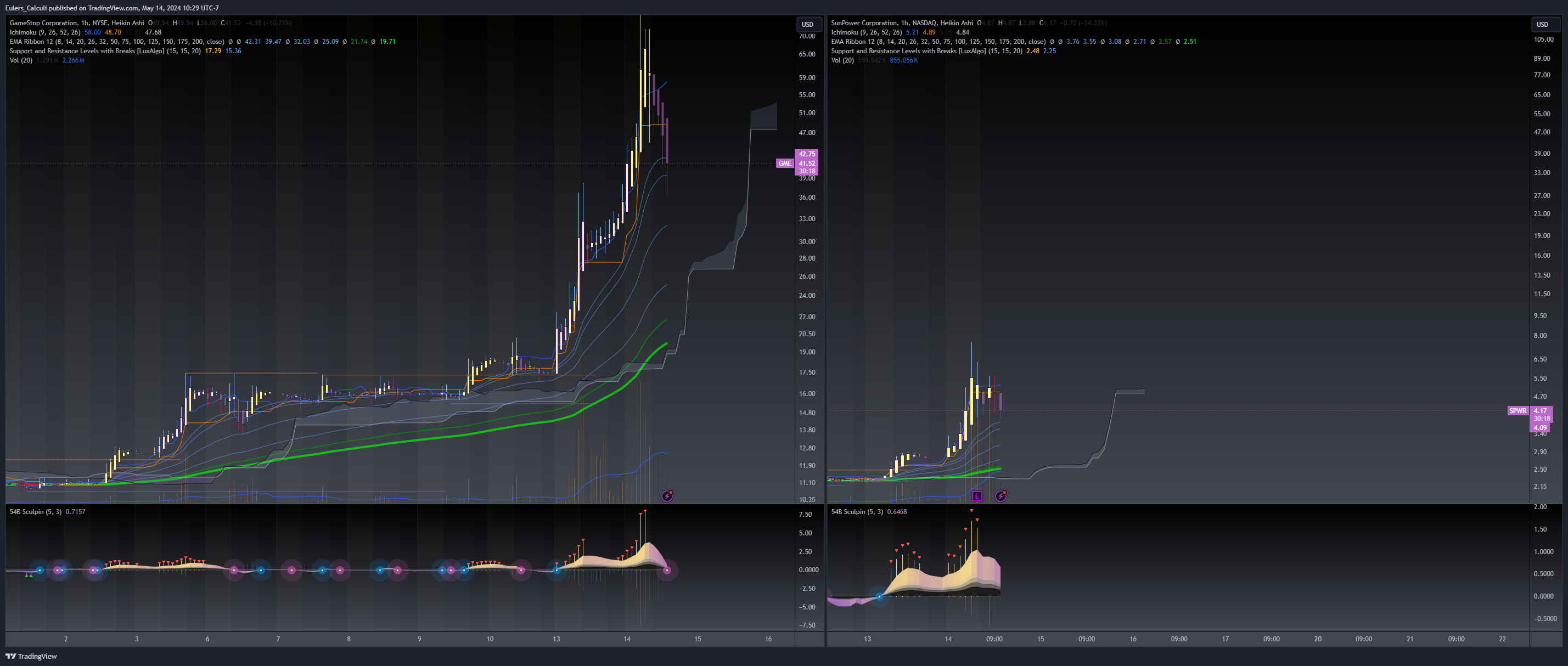This screenshot has height=666, width=1568.
Task: Click the 2.00 level on SunPower Sculpin axis
Action: [x=1540, y=507]
